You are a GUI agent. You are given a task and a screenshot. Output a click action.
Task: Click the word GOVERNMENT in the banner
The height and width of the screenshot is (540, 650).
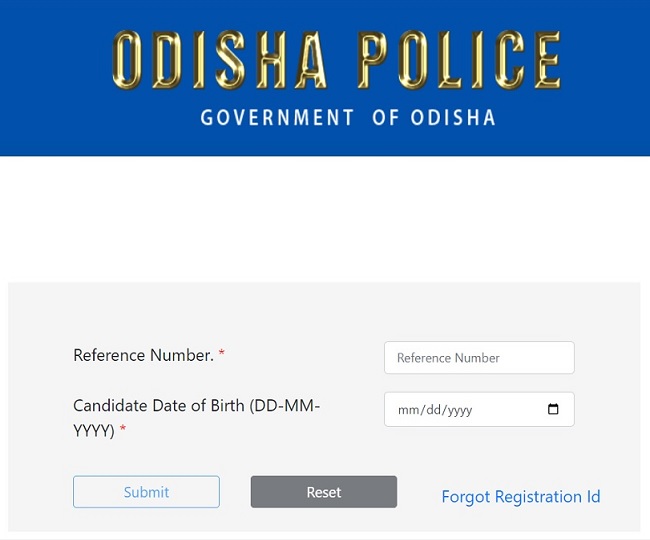[x=277, y=118]
